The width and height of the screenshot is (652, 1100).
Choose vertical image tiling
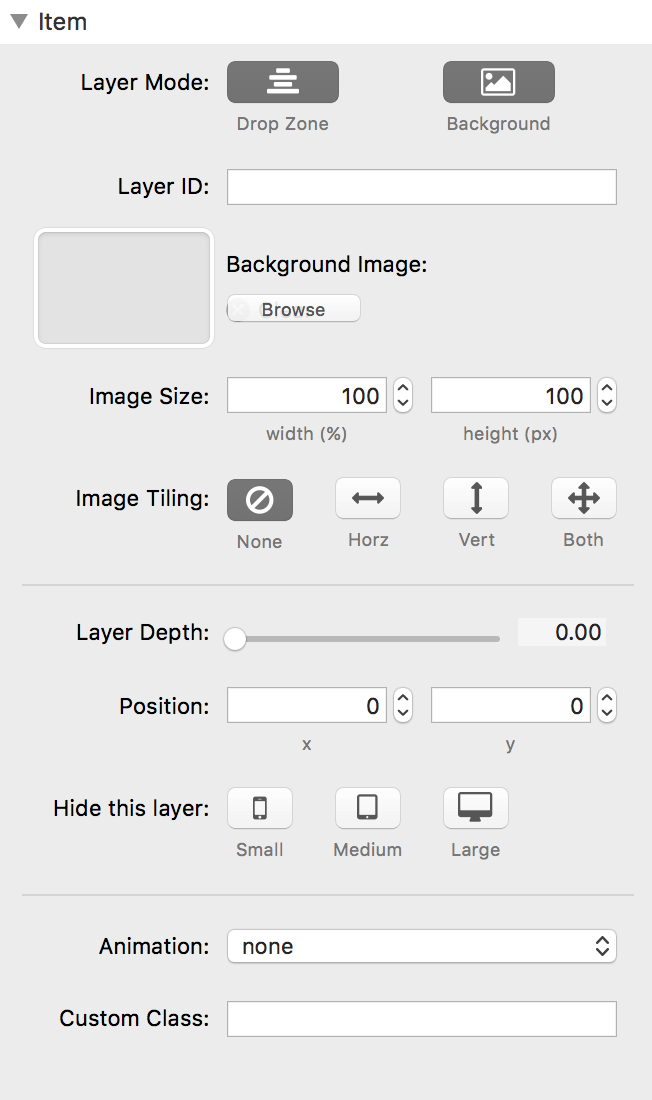pyautogui.click(x=476, y=498)
